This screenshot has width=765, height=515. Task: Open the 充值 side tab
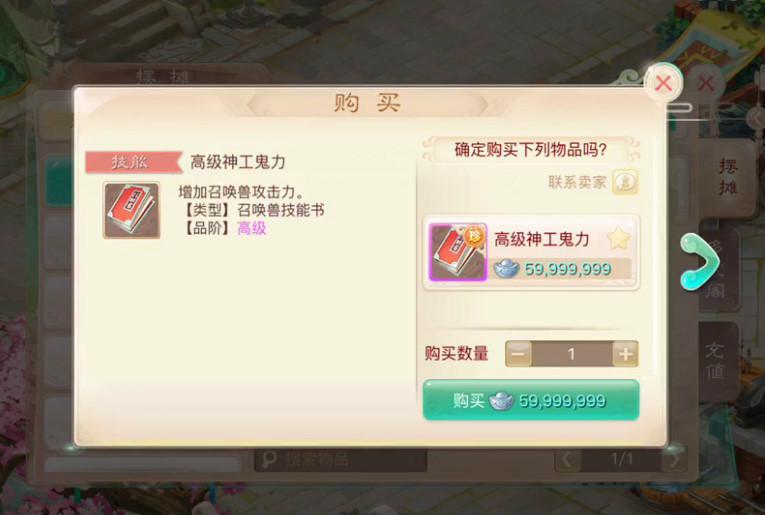point(715,361)
